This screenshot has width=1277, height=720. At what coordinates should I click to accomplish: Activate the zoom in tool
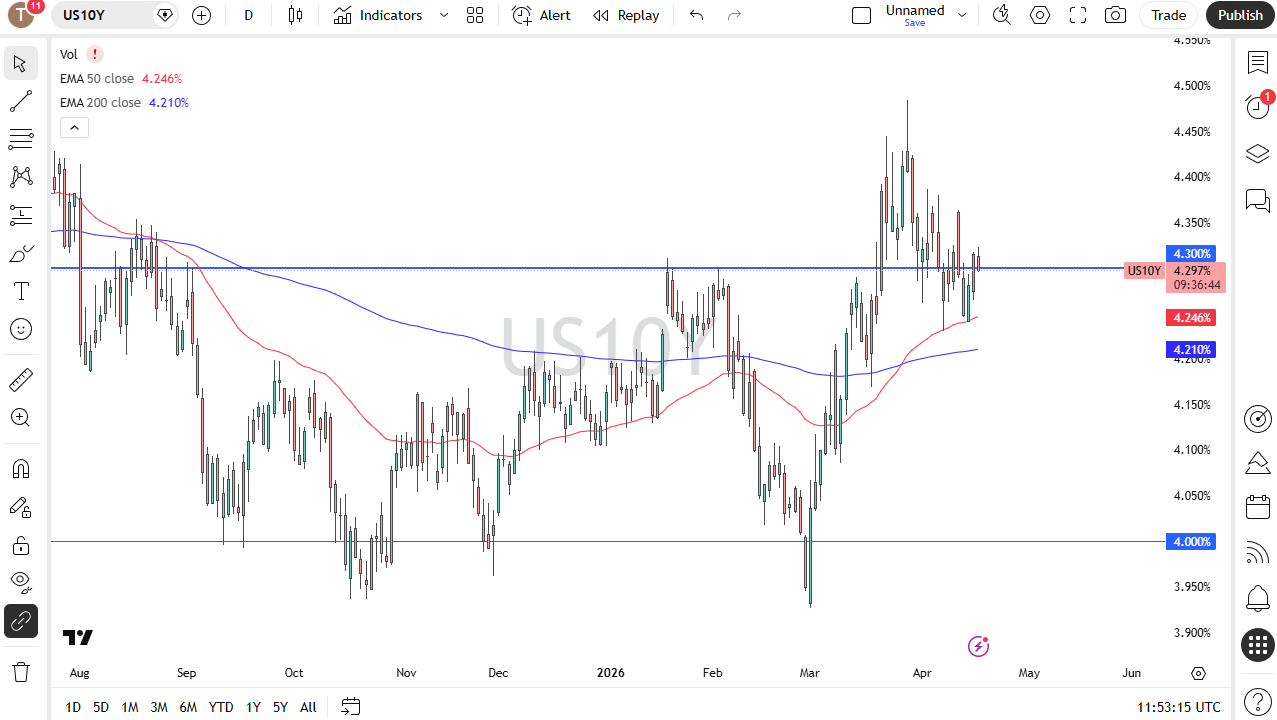(x=20, y=417)
